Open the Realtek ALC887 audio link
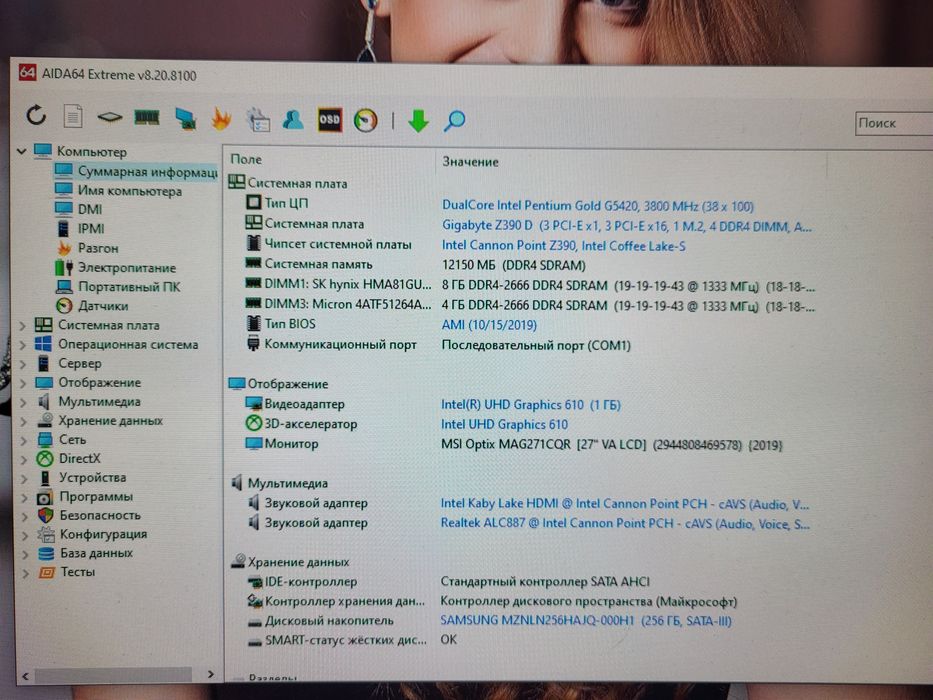933x700 pixels. tap(625, 524)
